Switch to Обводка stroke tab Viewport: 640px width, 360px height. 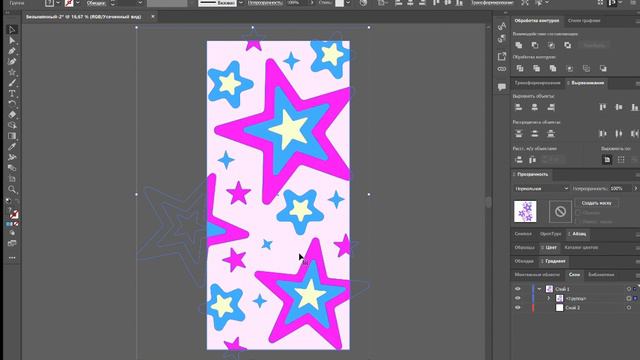click(x=524, y=261)
